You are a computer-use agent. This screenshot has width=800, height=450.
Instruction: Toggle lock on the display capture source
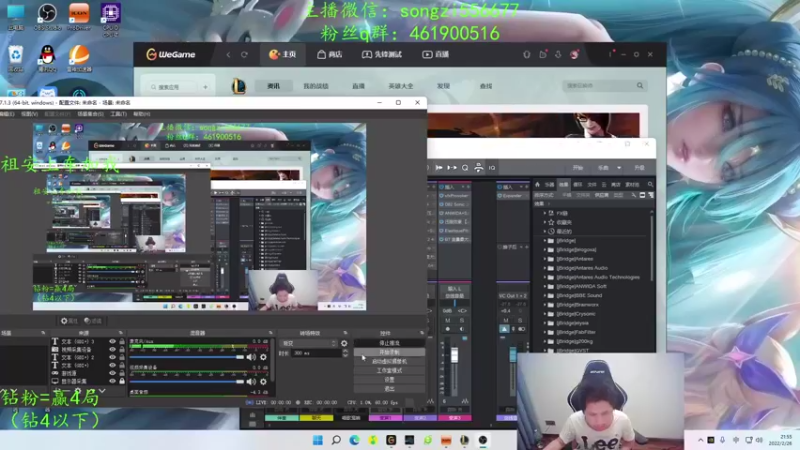tap(122, 381)
